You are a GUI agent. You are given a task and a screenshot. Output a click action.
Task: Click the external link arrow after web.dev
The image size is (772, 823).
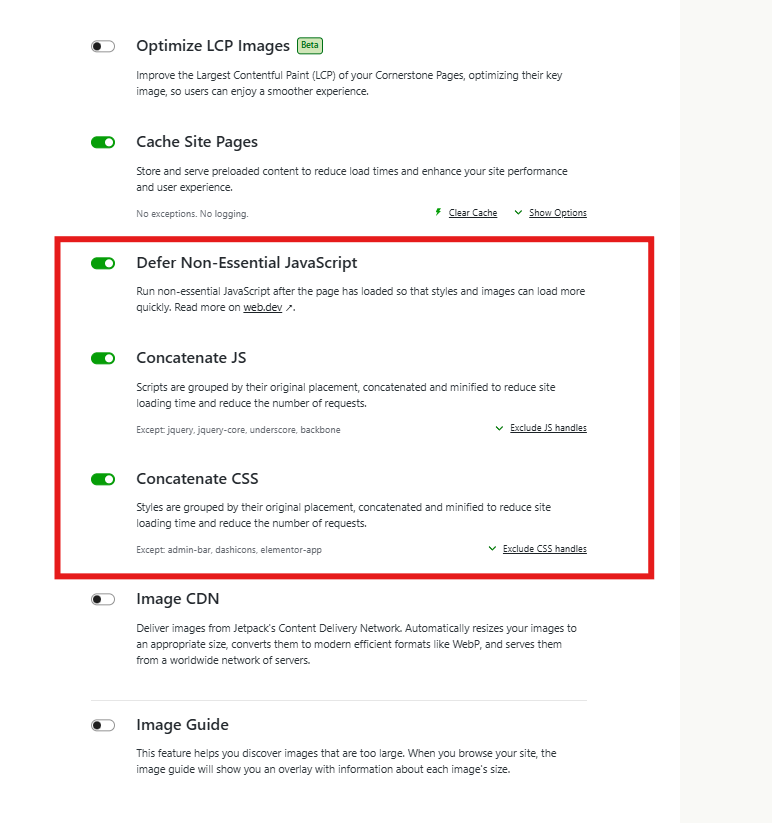tap(290, 308)
